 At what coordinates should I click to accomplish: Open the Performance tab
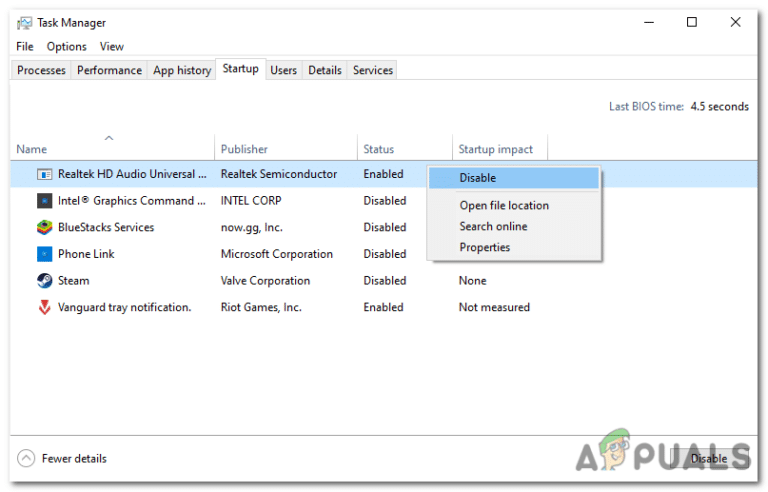tap(109, 70)
